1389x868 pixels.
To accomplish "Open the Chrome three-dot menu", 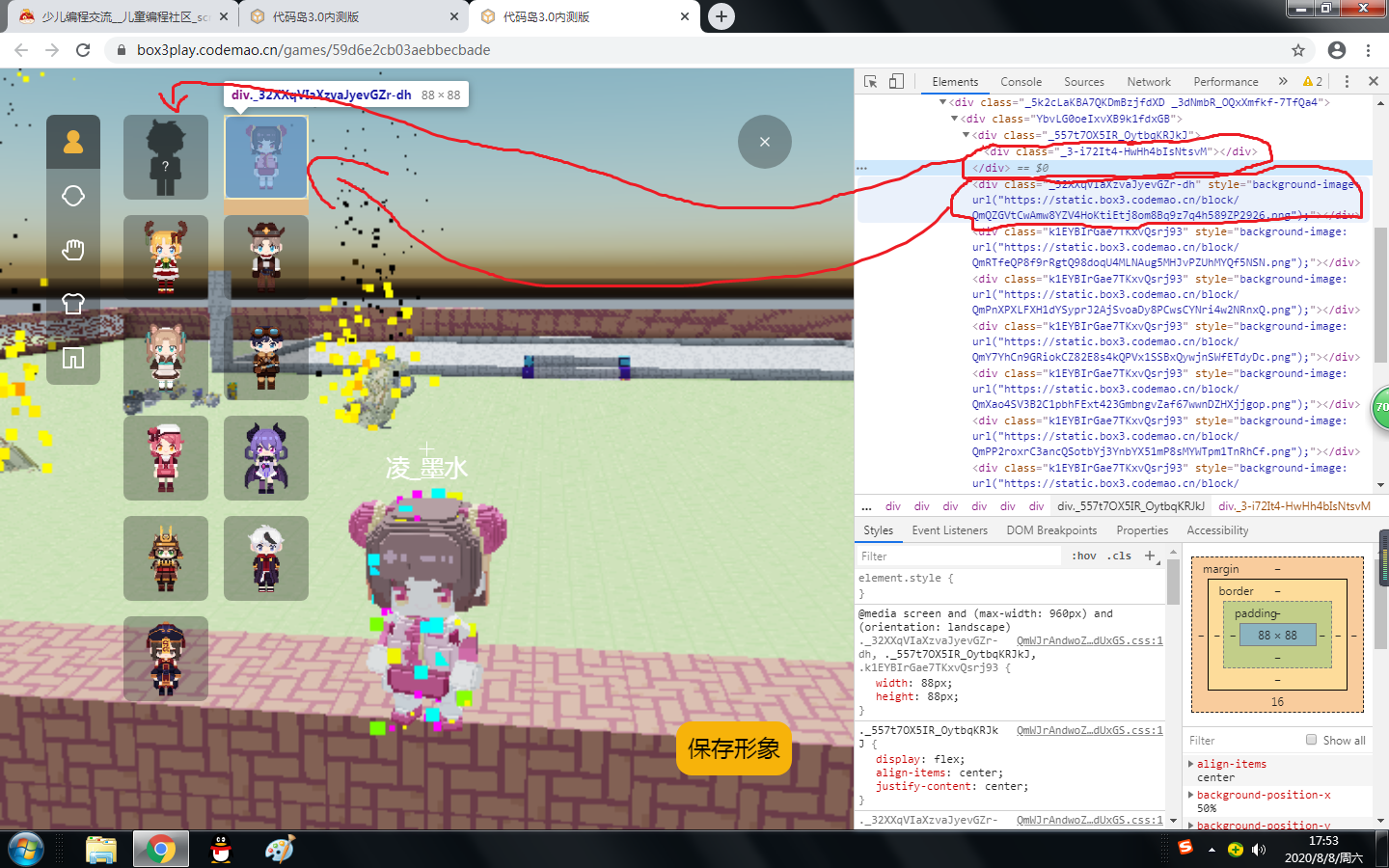I will coord(1369,50).
